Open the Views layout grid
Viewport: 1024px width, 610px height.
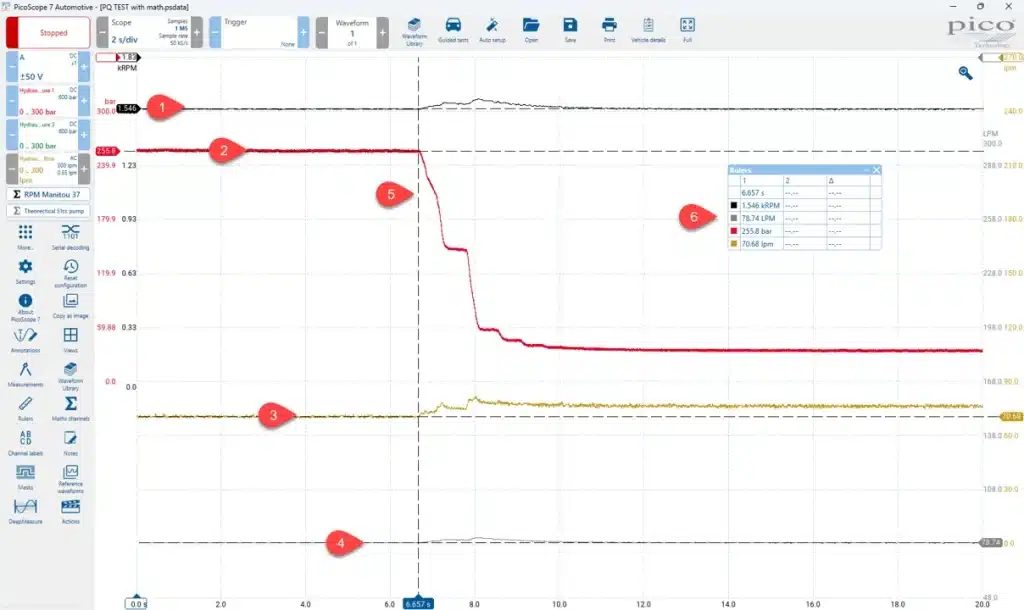[71, 340]
